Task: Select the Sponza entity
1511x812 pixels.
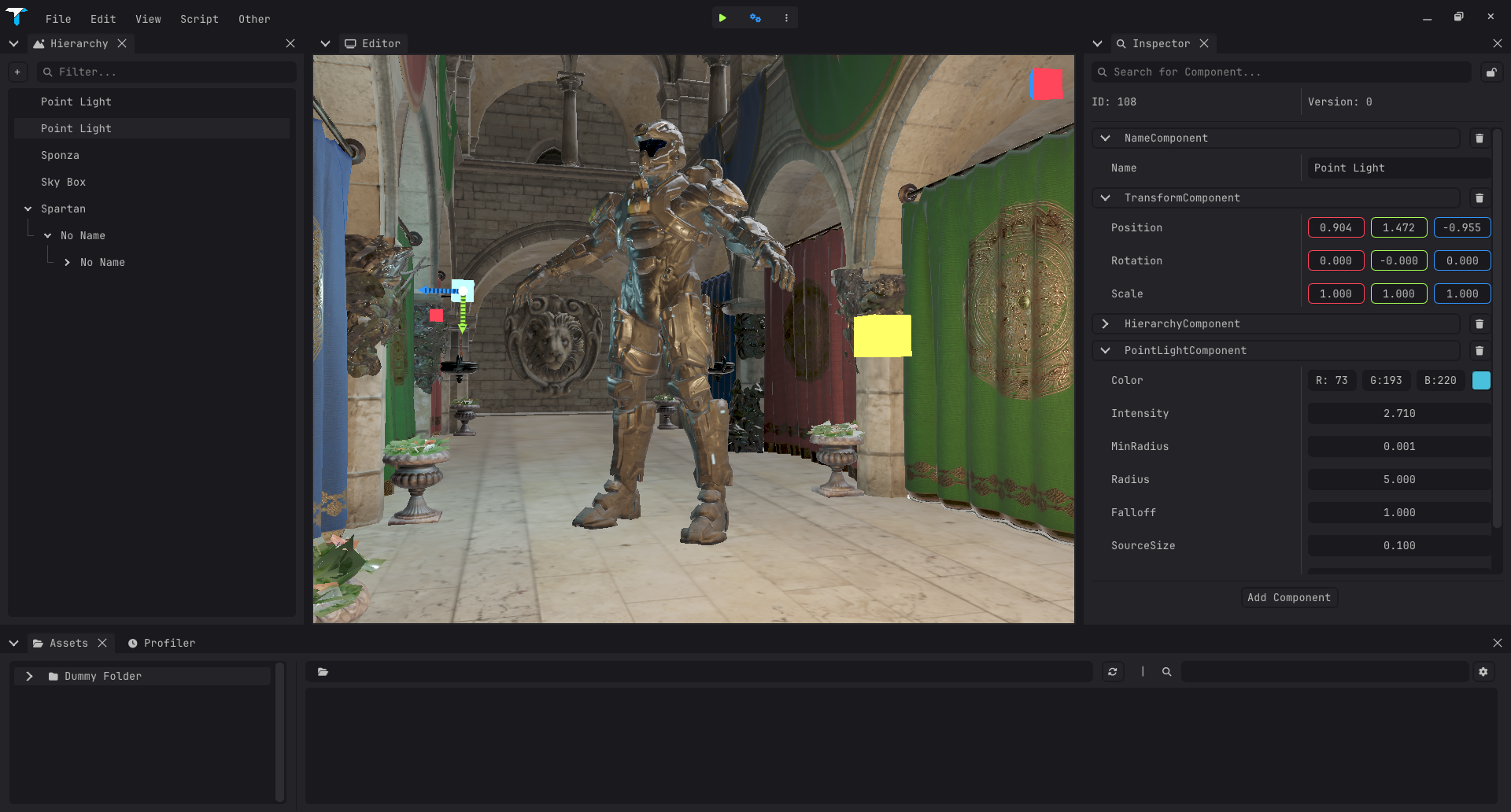Action: click(152, 156)
